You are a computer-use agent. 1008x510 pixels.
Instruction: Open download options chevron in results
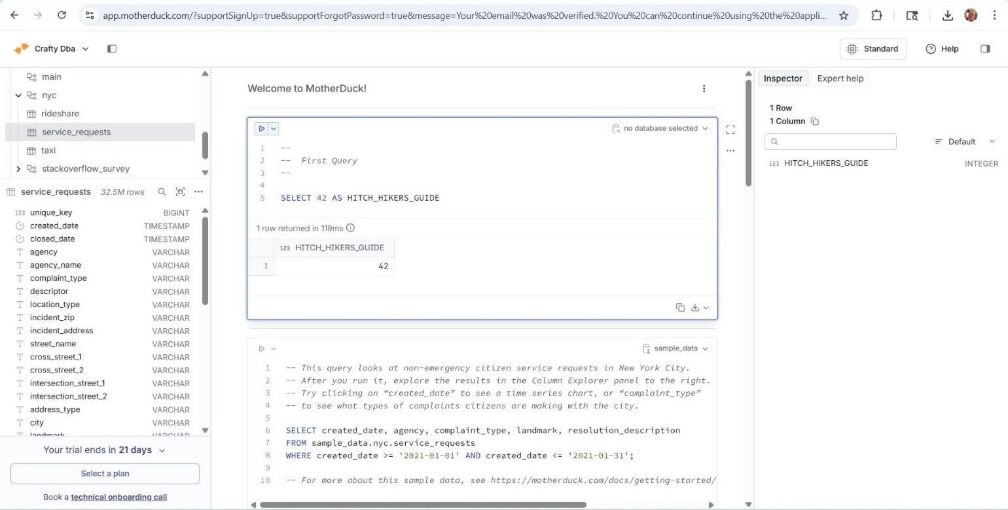706,307
